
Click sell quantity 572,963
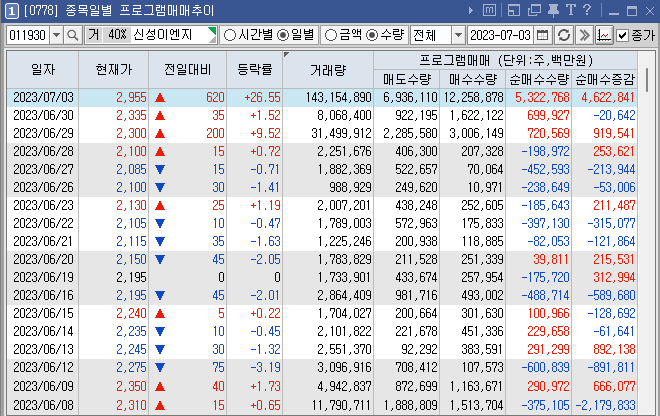click(x=416, y=224)
